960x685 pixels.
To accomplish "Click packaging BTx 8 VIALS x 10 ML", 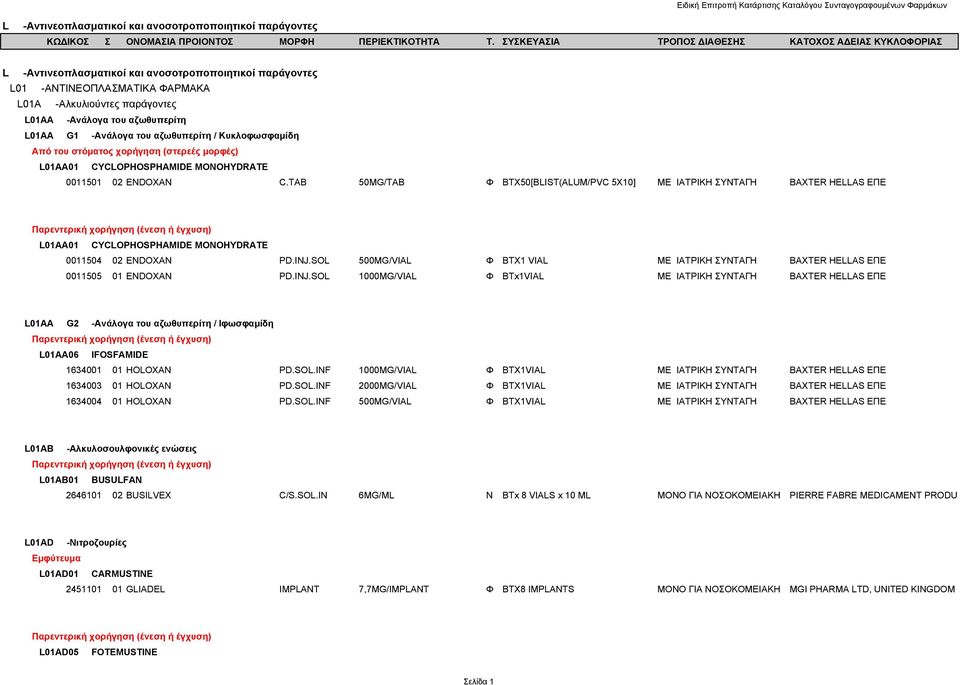I will tap(546, 495).
